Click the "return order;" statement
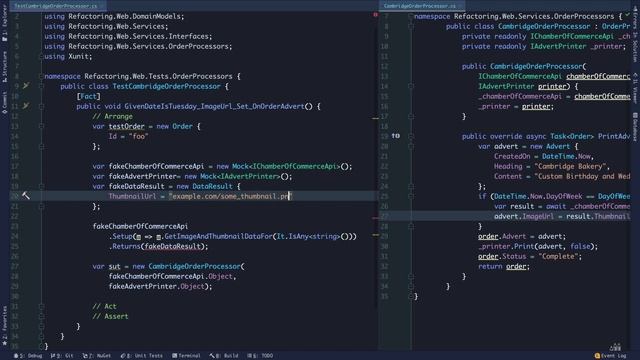The height and width of the screenshot is (360, 640). 504,266
